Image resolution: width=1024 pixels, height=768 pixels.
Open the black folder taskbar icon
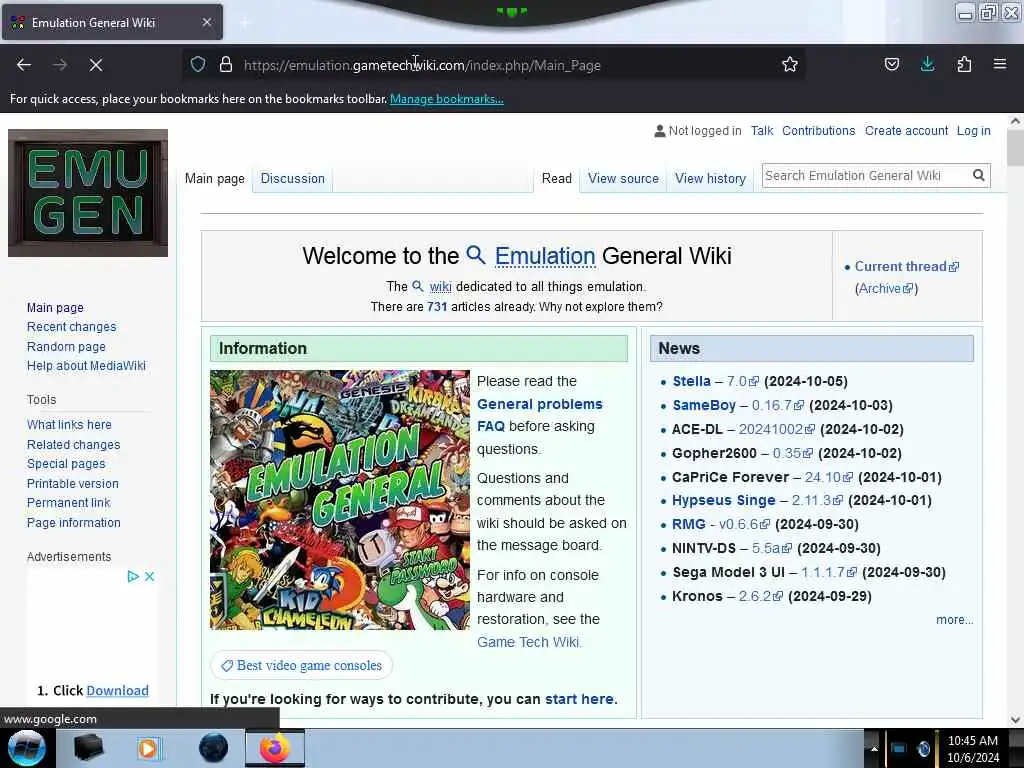tap(89, 748)
